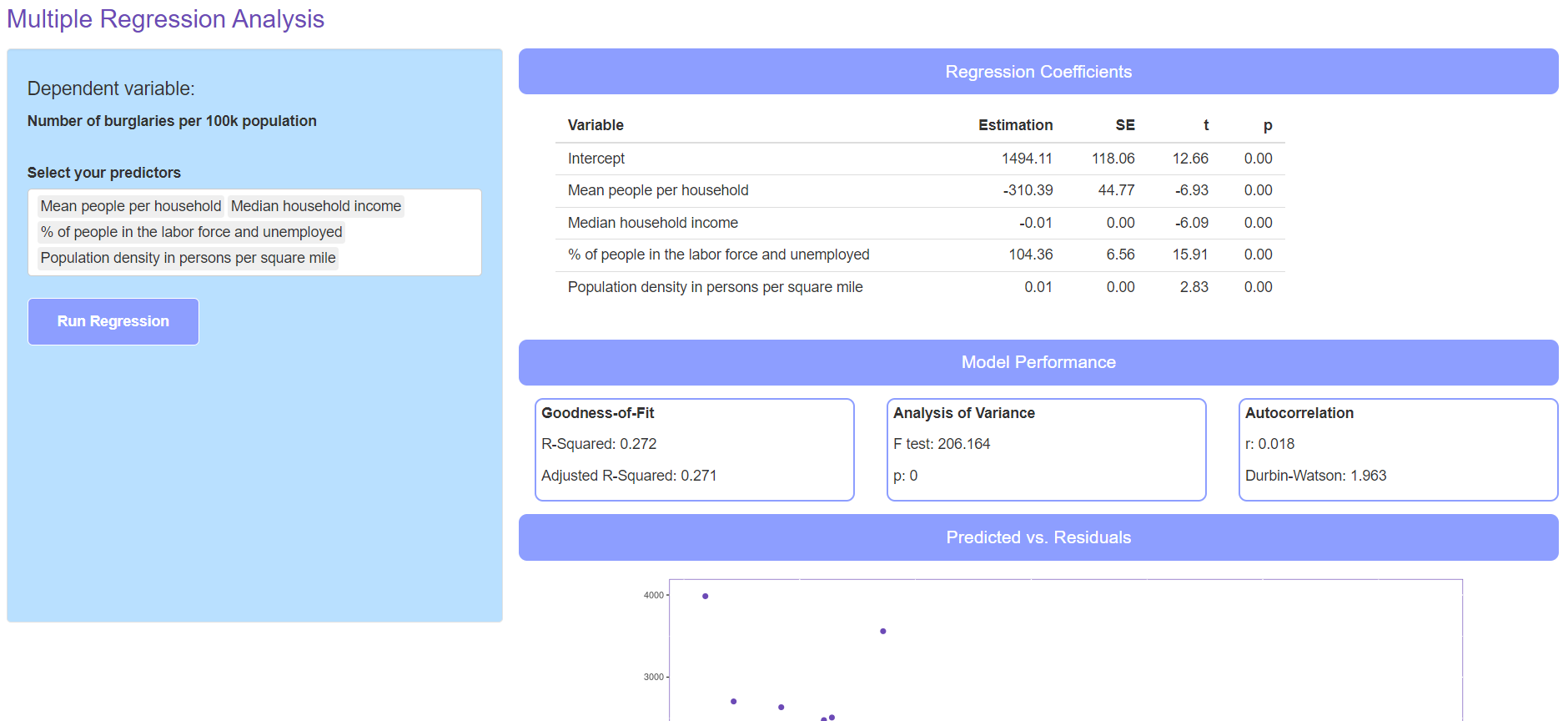Click the Variable column header
Viewport: 1568px width, 721px height.
596,125
